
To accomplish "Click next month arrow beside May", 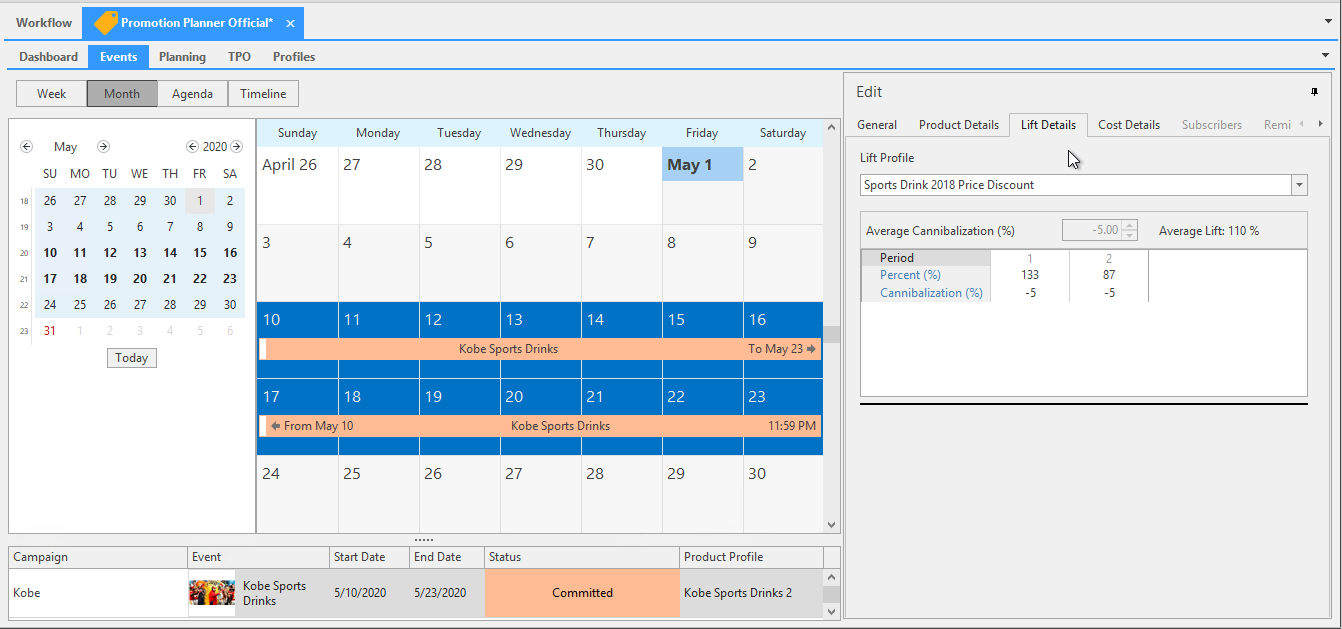I will tap(103, 147).
